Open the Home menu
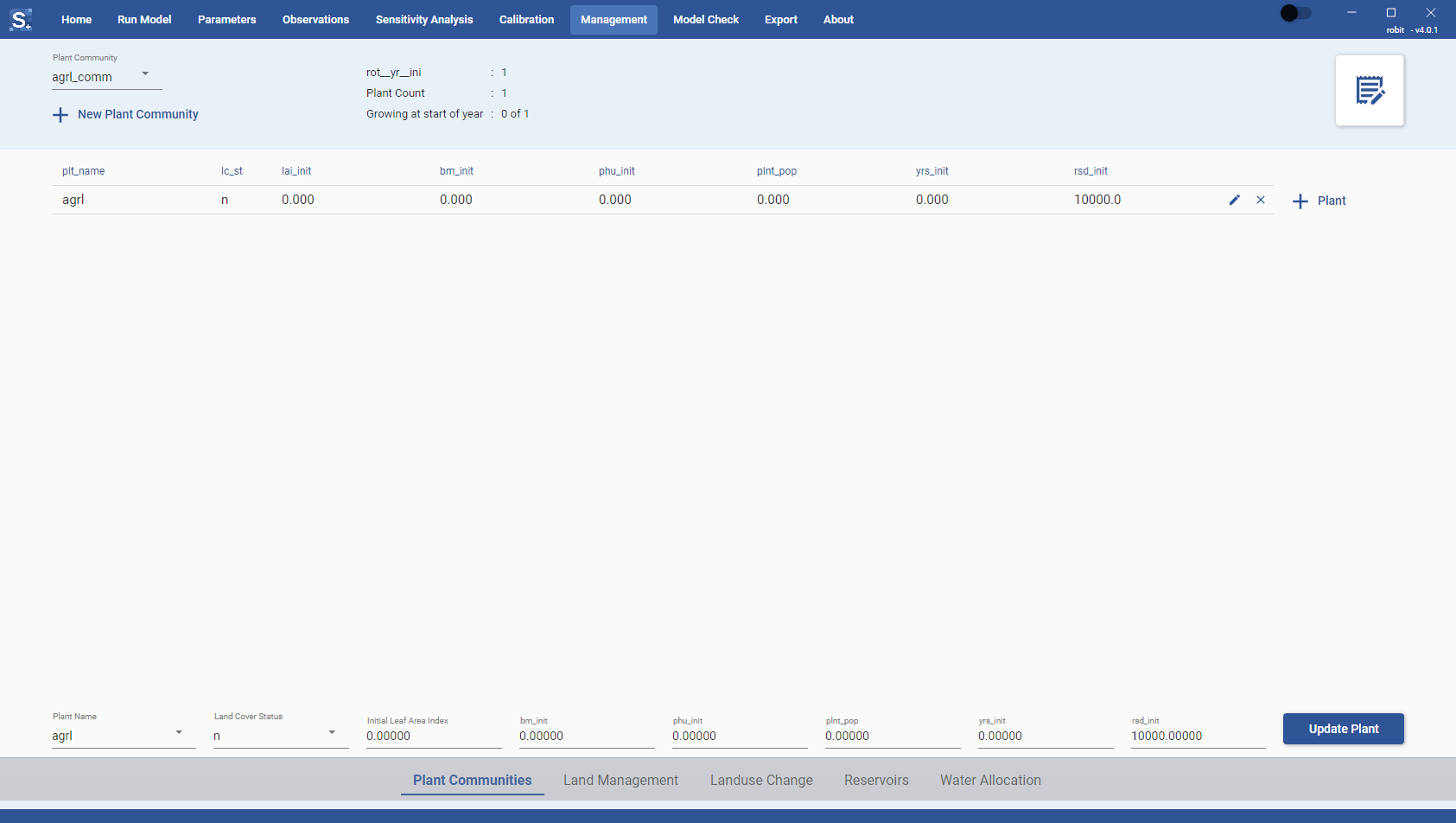Screen dimensions: 1456x823 coord(77,19)
